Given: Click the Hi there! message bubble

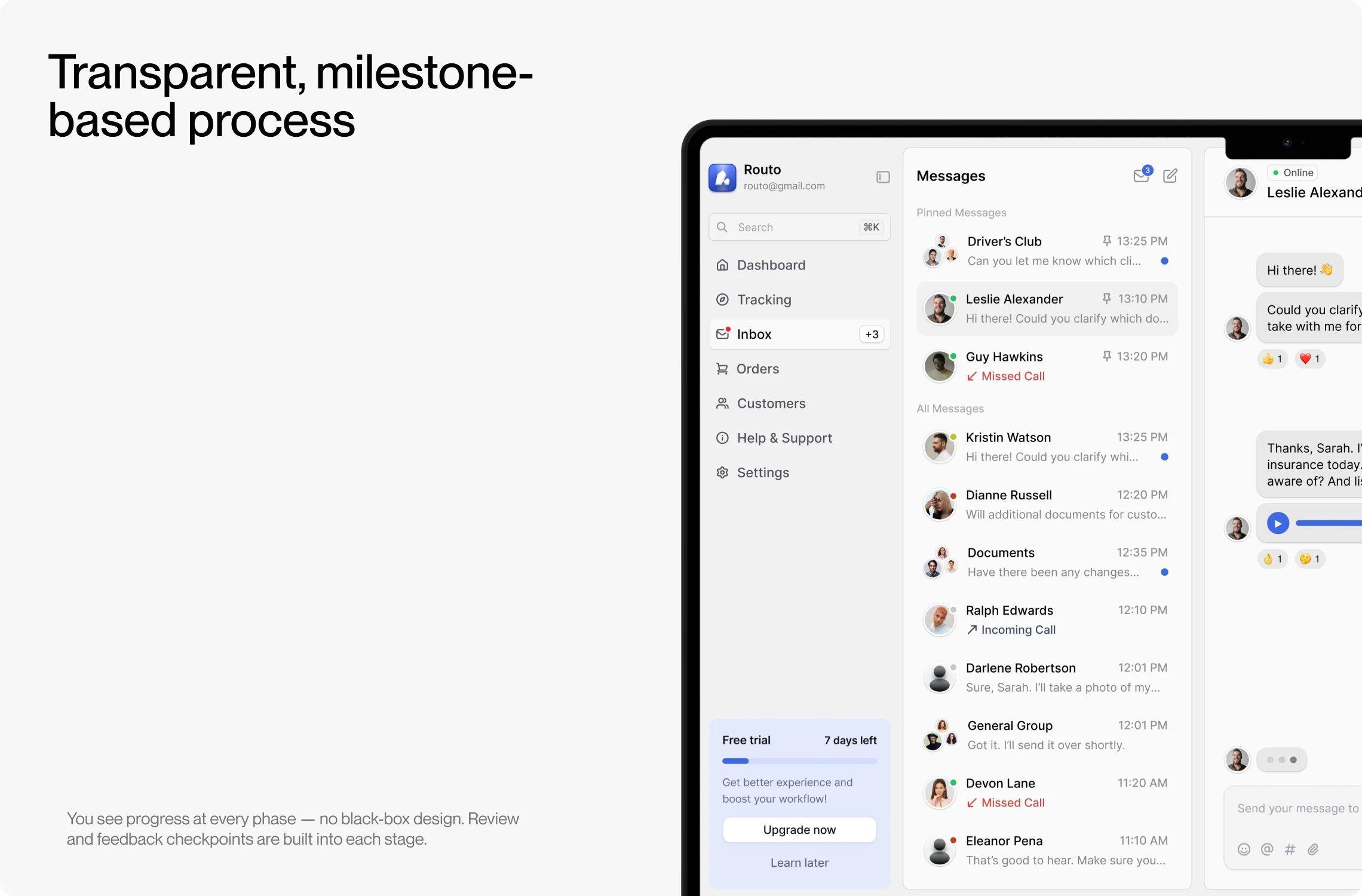Looking at the screenshot, I should point(1300,270).
